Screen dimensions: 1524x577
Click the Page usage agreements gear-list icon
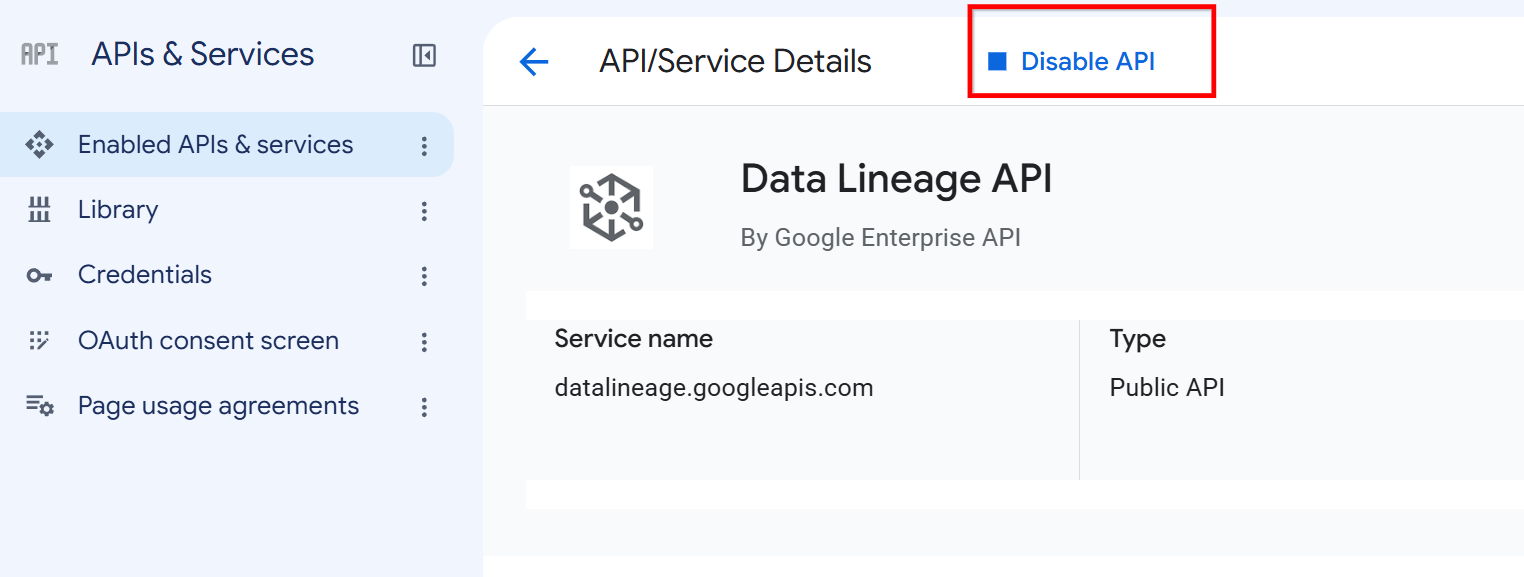[x=39, y=406]
